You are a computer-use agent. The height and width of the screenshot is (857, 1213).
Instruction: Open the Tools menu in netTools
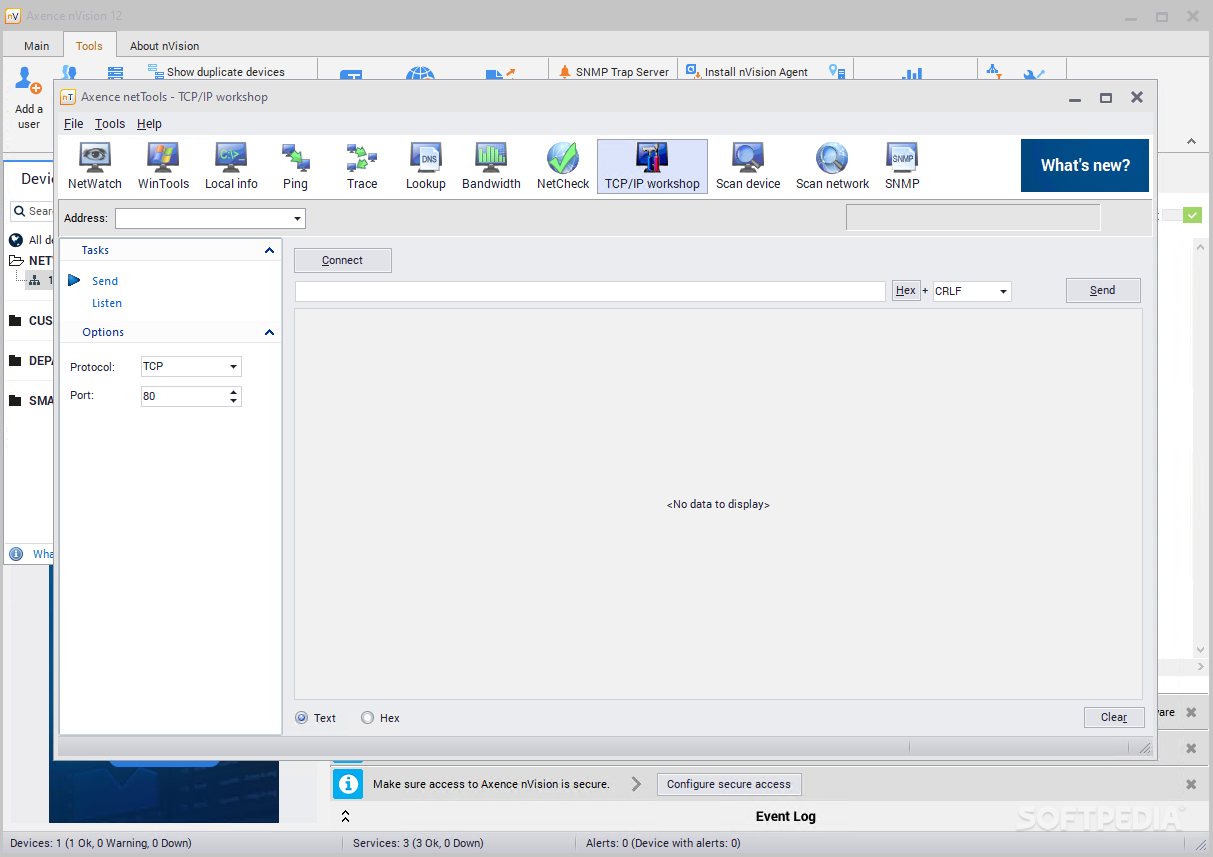point(110,124)
